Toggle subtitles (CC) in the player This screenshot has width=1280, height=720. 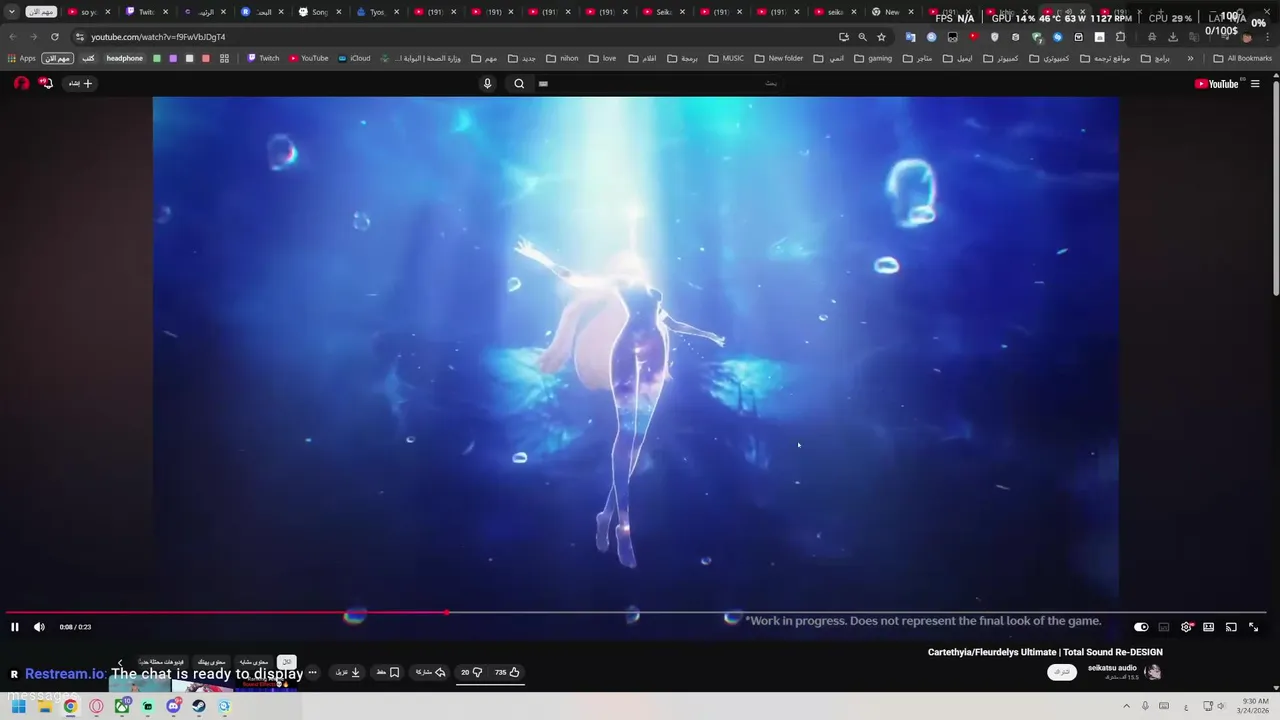(x=1164, y=627)
